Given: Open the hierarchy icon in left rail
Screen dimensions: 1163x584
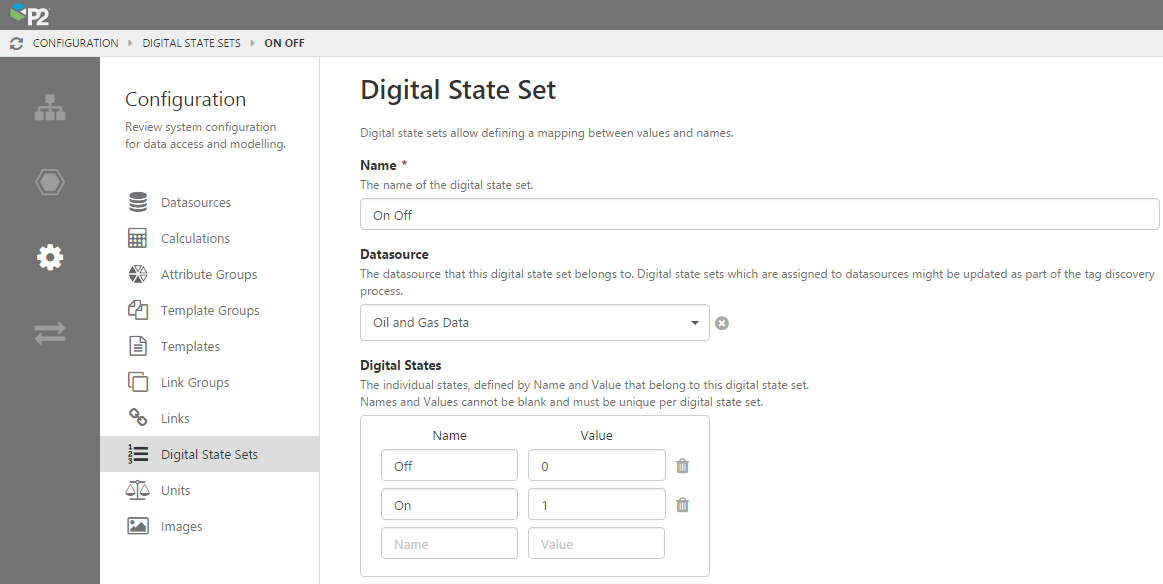Looking at the screenshot, I should pyautogui.click(x=50, y=108).
